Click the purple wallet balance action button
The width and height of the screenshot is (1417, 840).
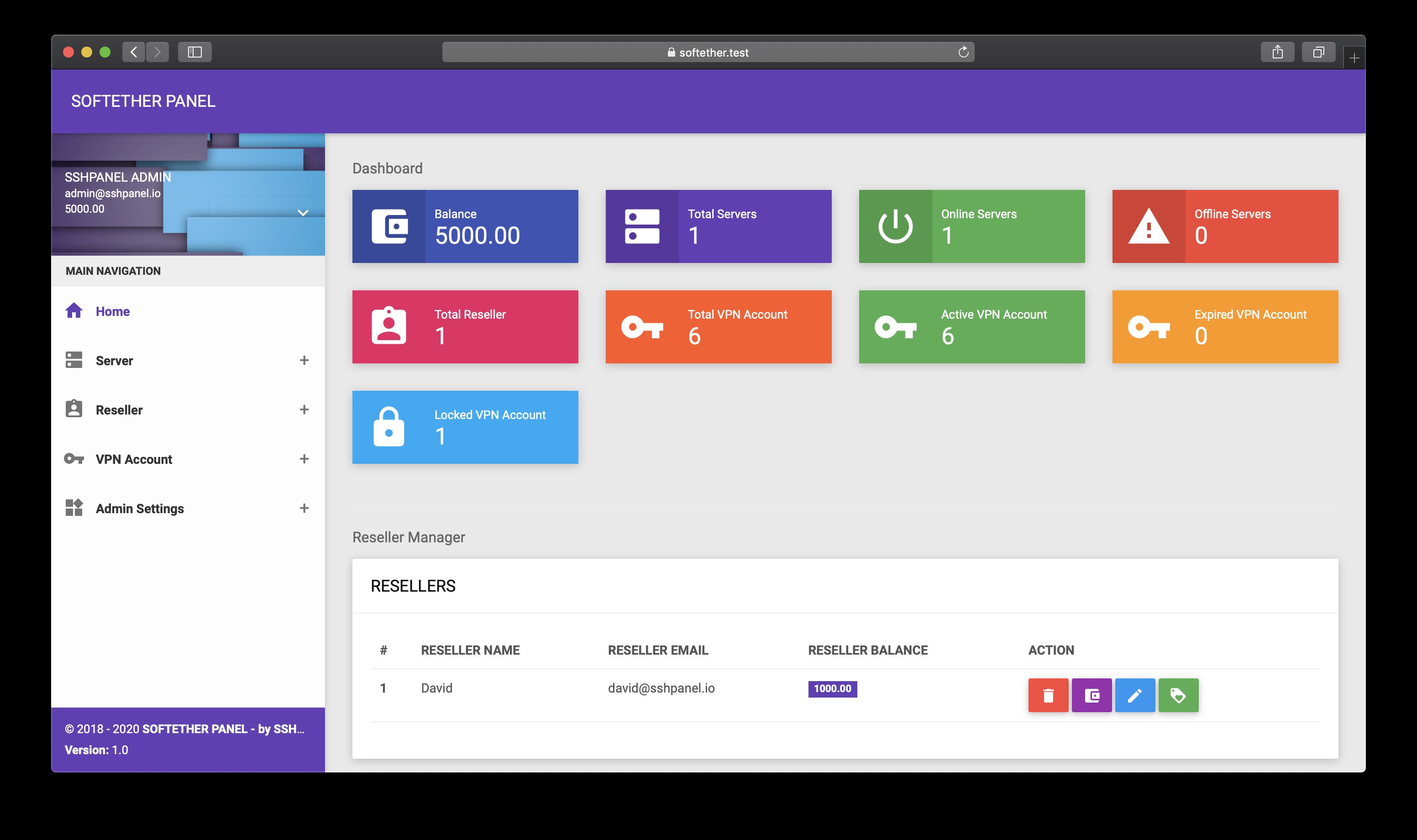(1092, 695)
